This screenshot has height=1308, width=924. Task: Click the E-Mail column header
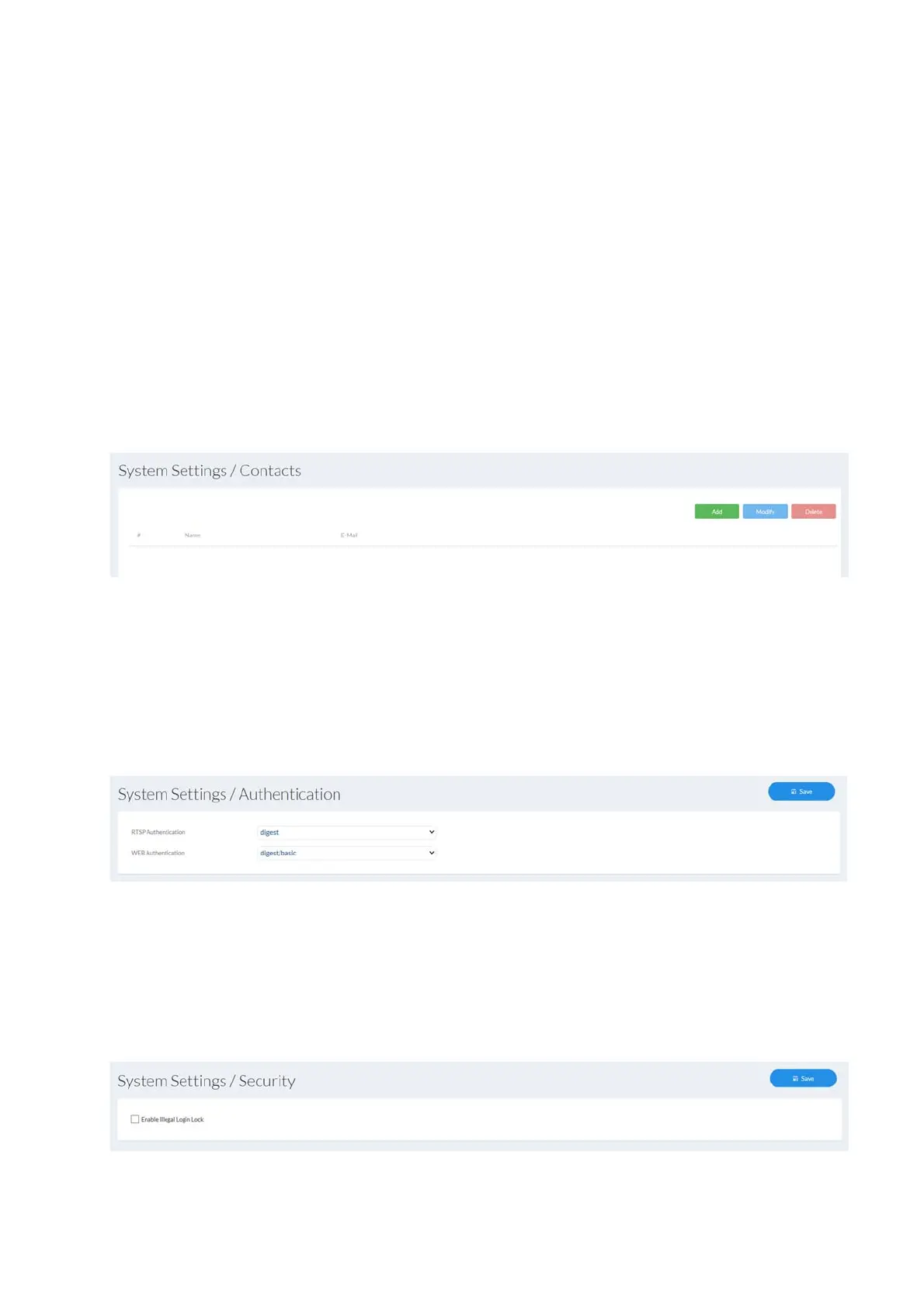click(349, 535)
